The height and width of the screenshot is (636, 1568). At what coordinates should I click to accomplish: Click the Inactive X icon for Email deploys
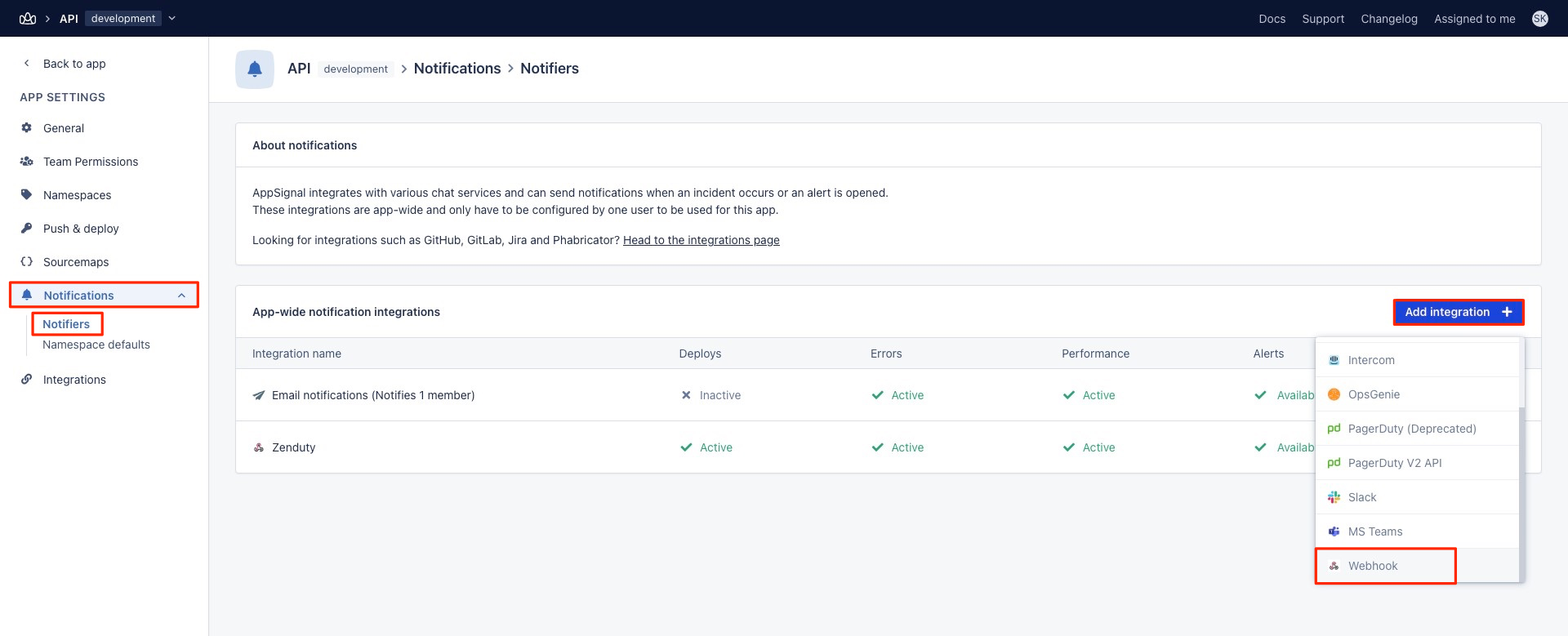686,395
